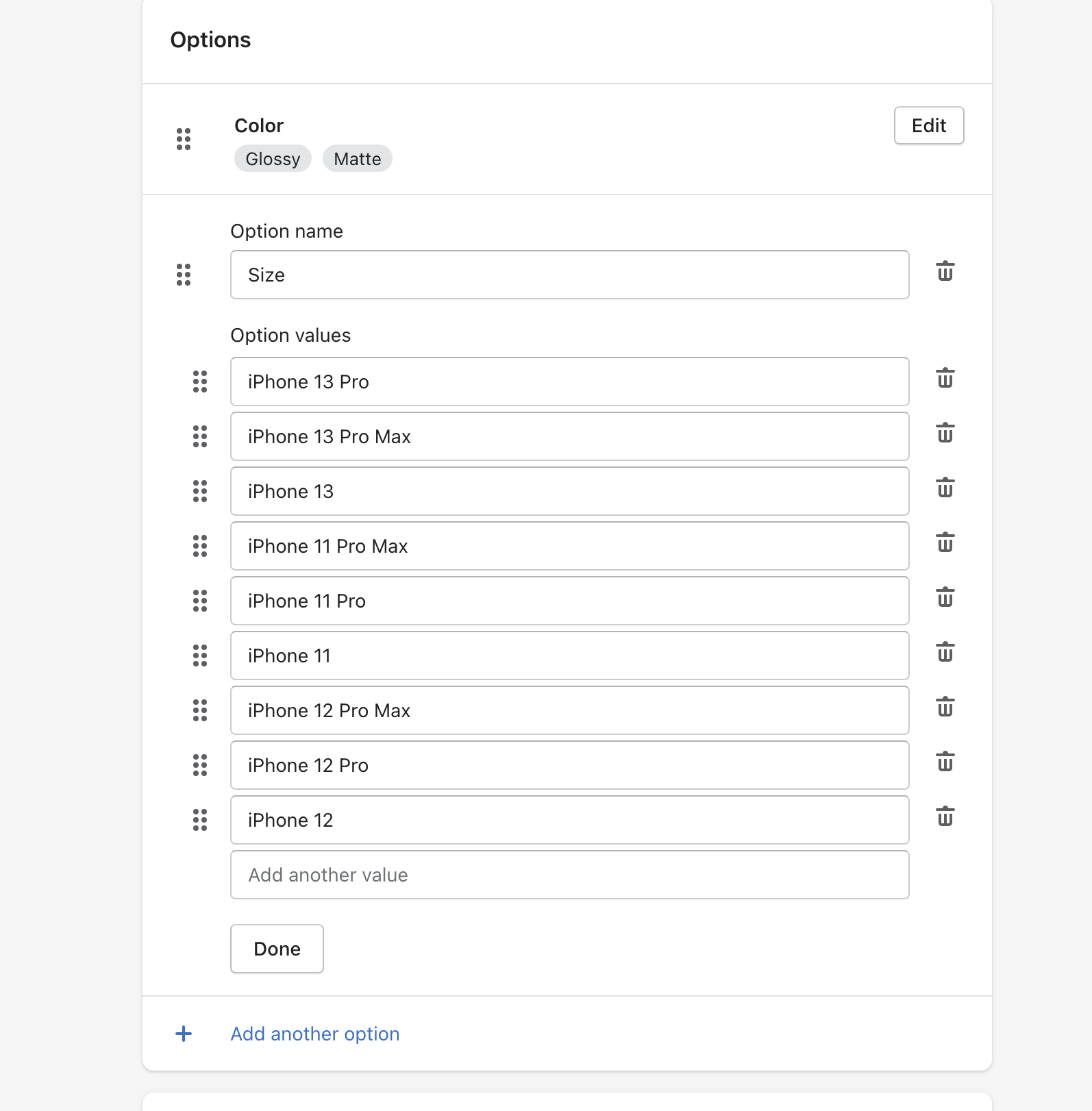The image size is (1092, 1111).
Task: Edit the Color option
Action: pyautogui.click(x=928, y=125)
